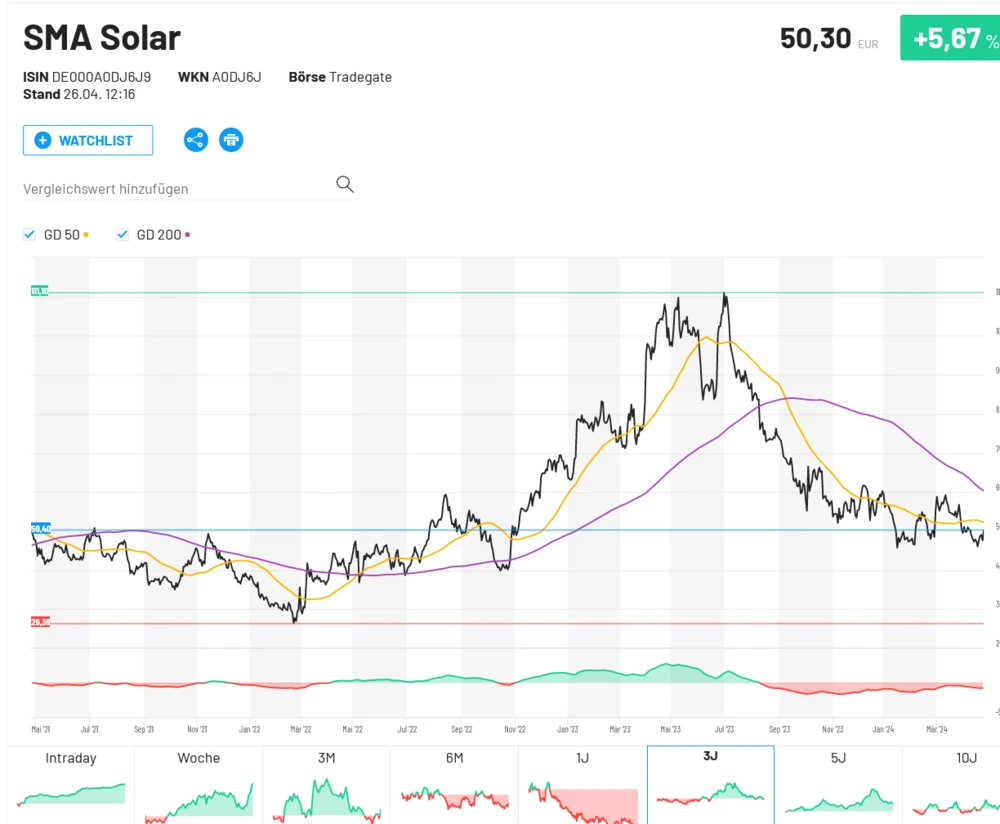The width and height of the screenshot is (1000, 824).
Task: Add SMA Solar to the Watchlist
Action: pos(87,140)
